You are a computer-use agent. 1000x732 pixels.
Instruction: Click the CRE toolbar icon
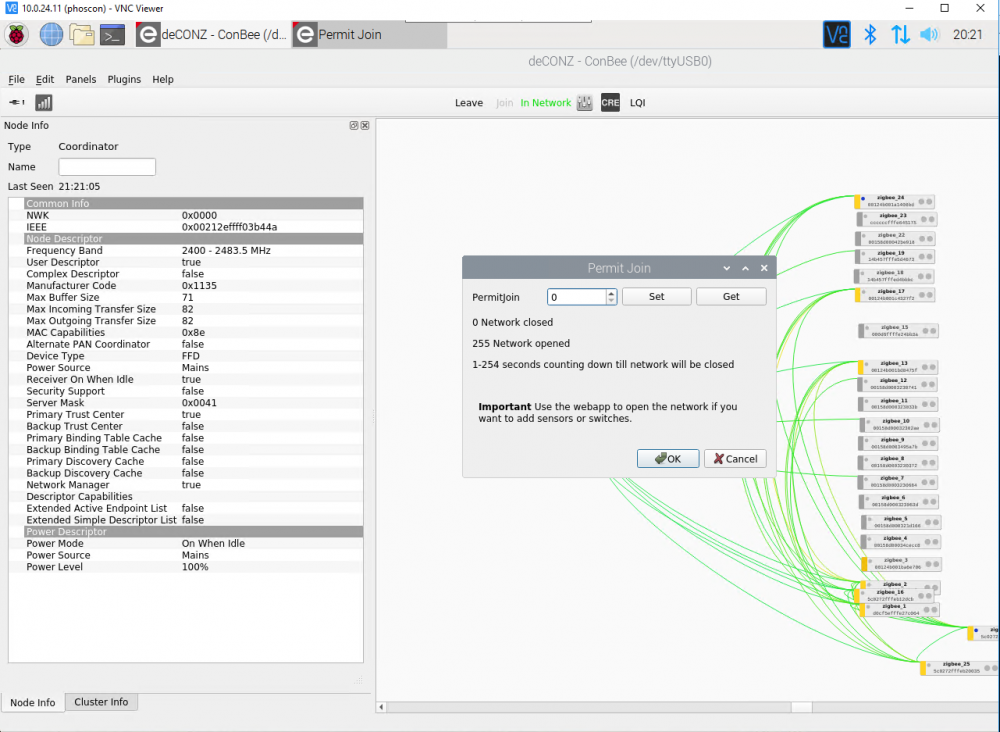(x=610, y=103)
